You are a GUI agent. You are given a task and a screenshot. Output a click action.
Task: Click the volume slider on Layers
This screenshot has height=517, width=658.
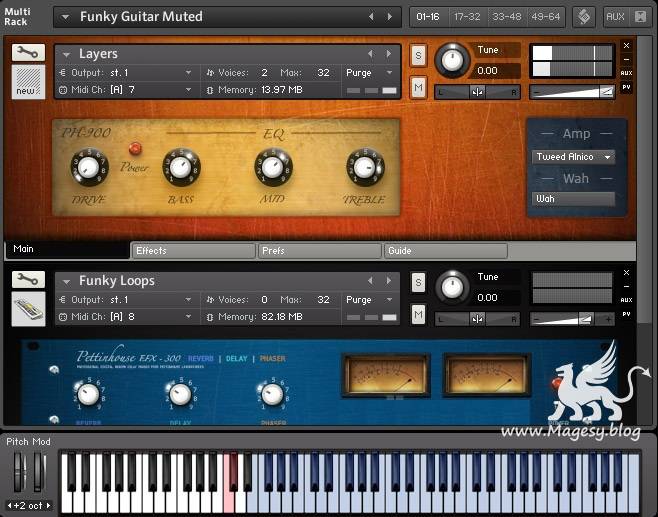click(572, 92)
